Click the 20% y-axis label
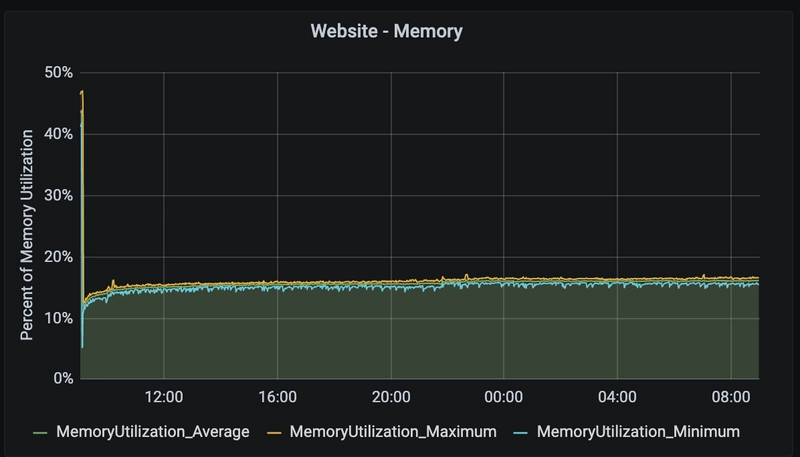800x457 pixels. 59,257
